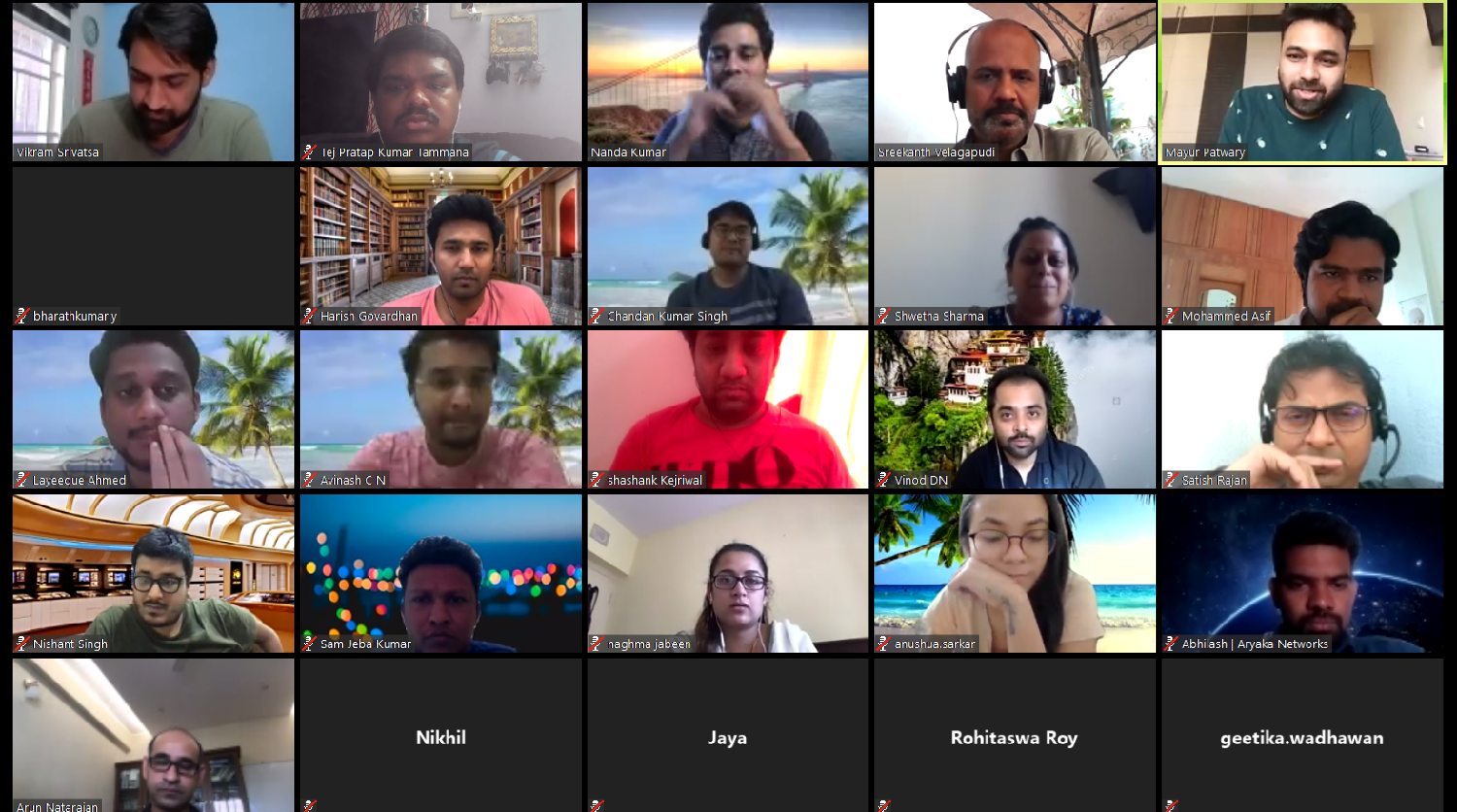The image size is (1457, 812).
Task: Click the shashank Kejriwal name label
Action: click(x=655, y=481)
